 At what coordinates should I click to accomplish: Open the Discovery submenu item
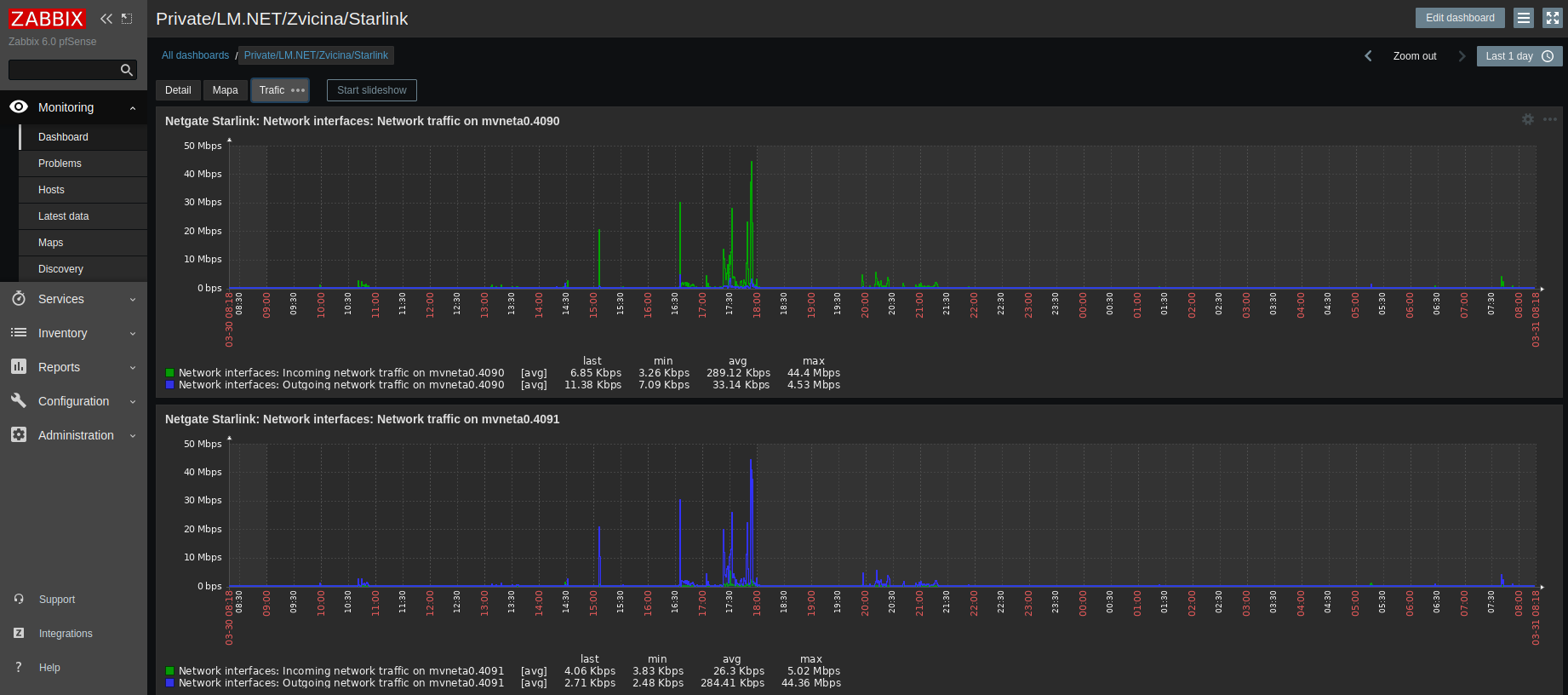tap(83, 269)
